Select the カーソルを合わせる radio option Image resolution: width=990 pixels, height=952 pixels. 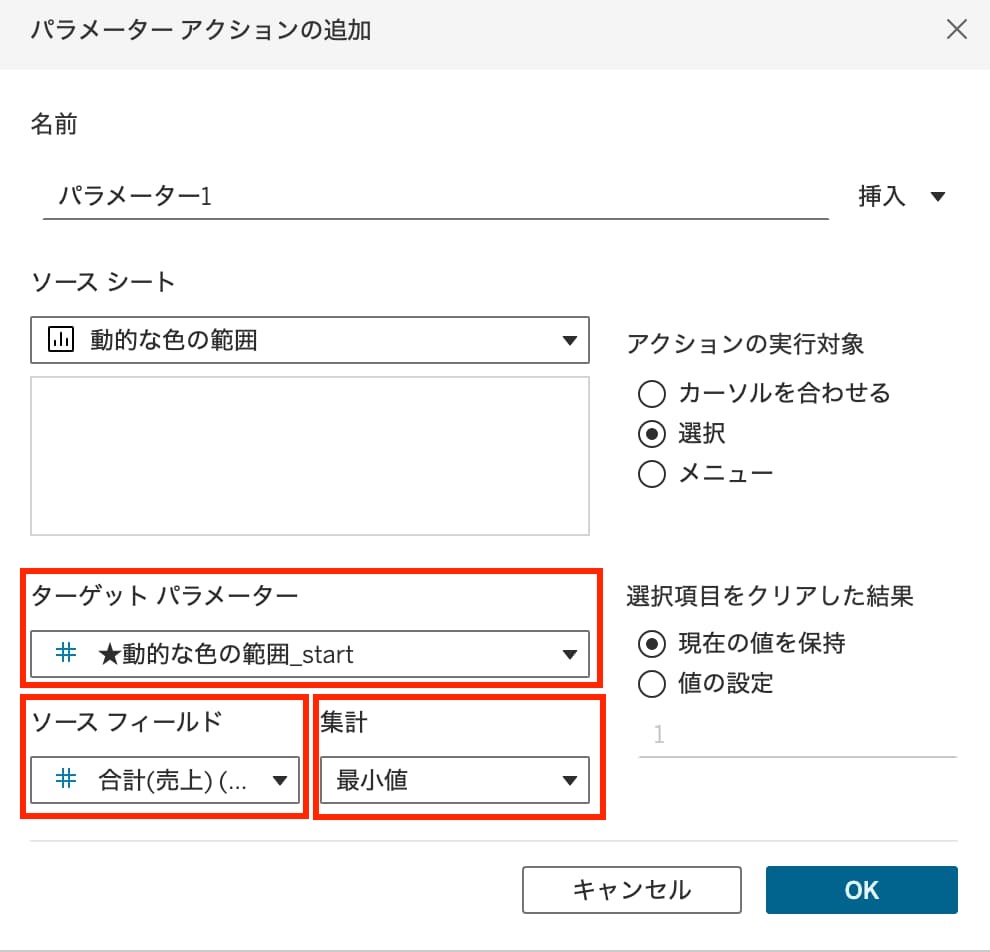(x=652, y=394)
